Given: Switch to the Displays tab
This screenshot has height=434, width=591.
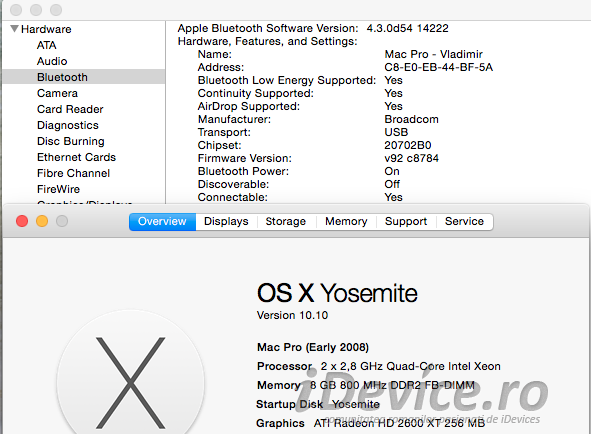Looking at the screenshot, I should point(226,221).
